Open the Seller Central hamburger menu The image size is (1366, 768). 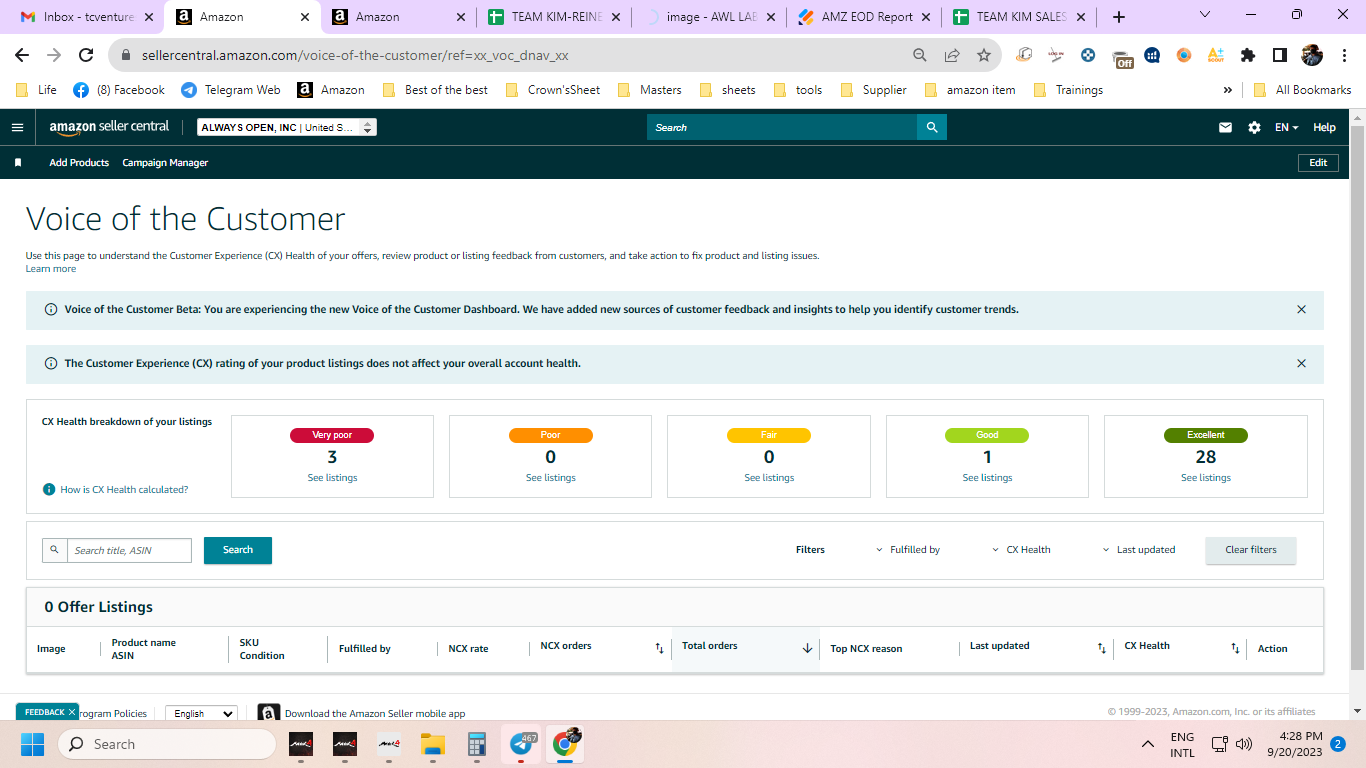(17, 128)
